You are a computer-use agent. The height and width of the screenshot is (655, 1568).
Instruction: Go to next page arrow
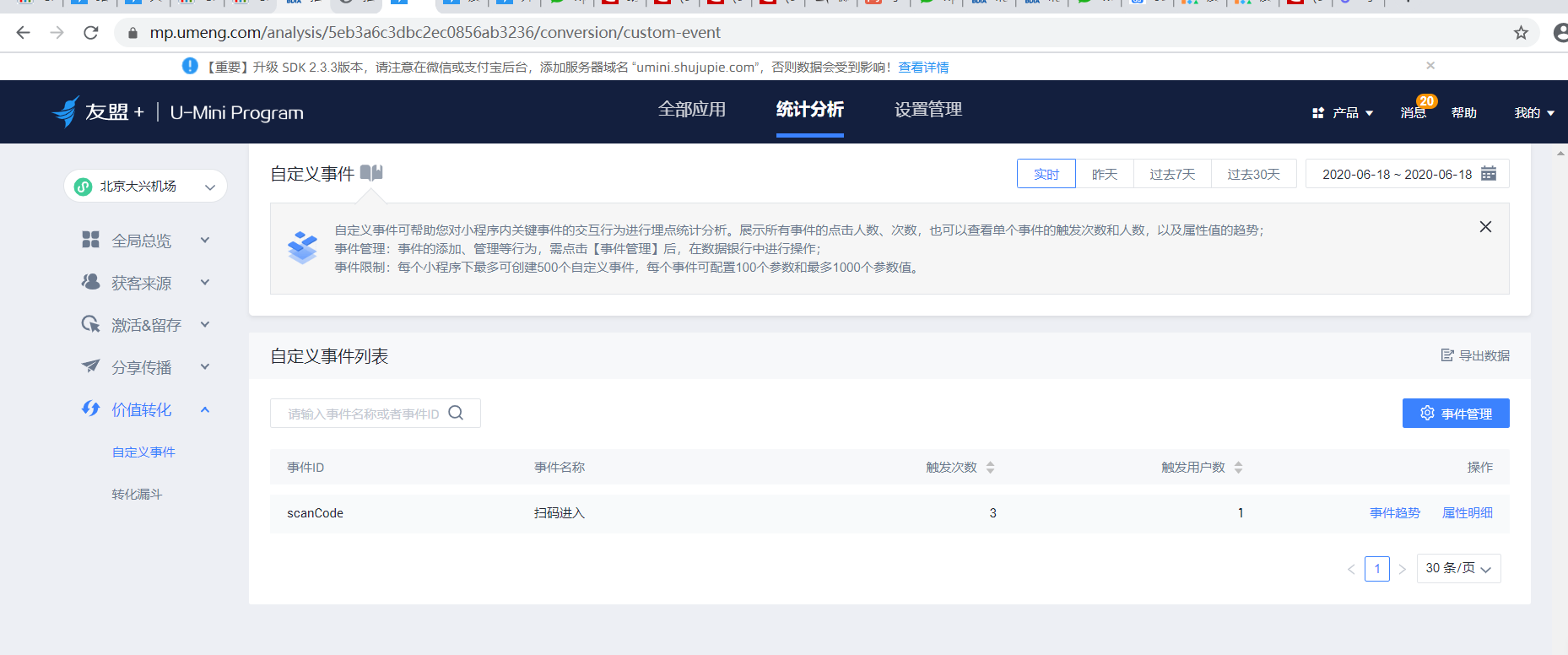pyautogui.click(x=1403, y=569)
